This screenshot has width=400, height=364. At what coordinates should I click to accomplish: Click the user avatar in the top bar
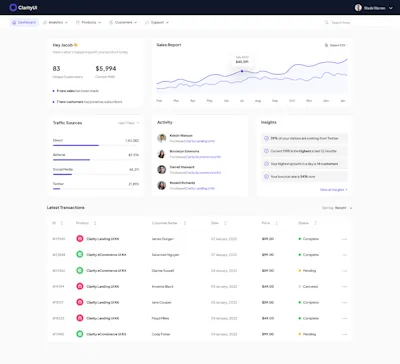tap(358, 8)
